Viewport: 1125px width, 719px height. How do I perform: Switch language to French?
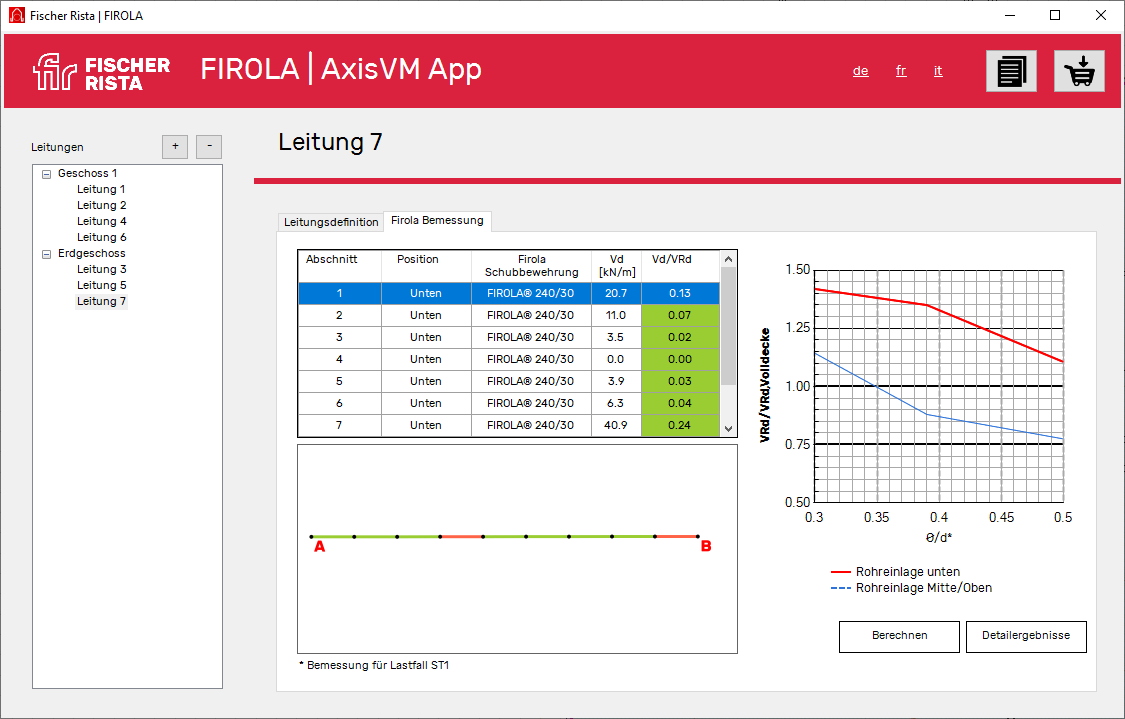pyautogui.click(x=900, y=71)
